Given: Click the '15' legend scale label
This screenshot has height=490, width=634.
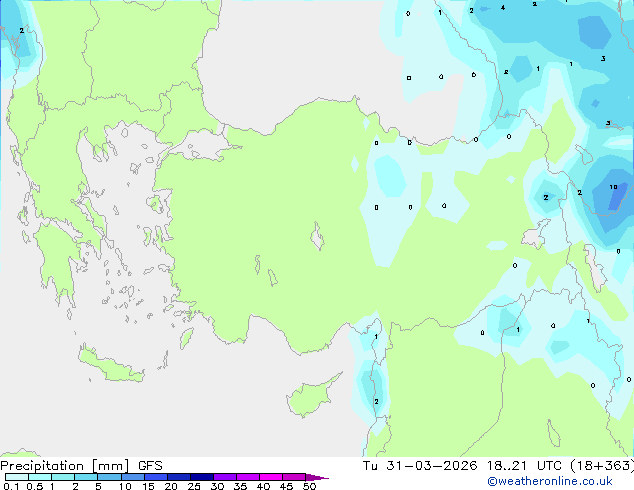Looking at the screenshot, I should pos(148,486).
